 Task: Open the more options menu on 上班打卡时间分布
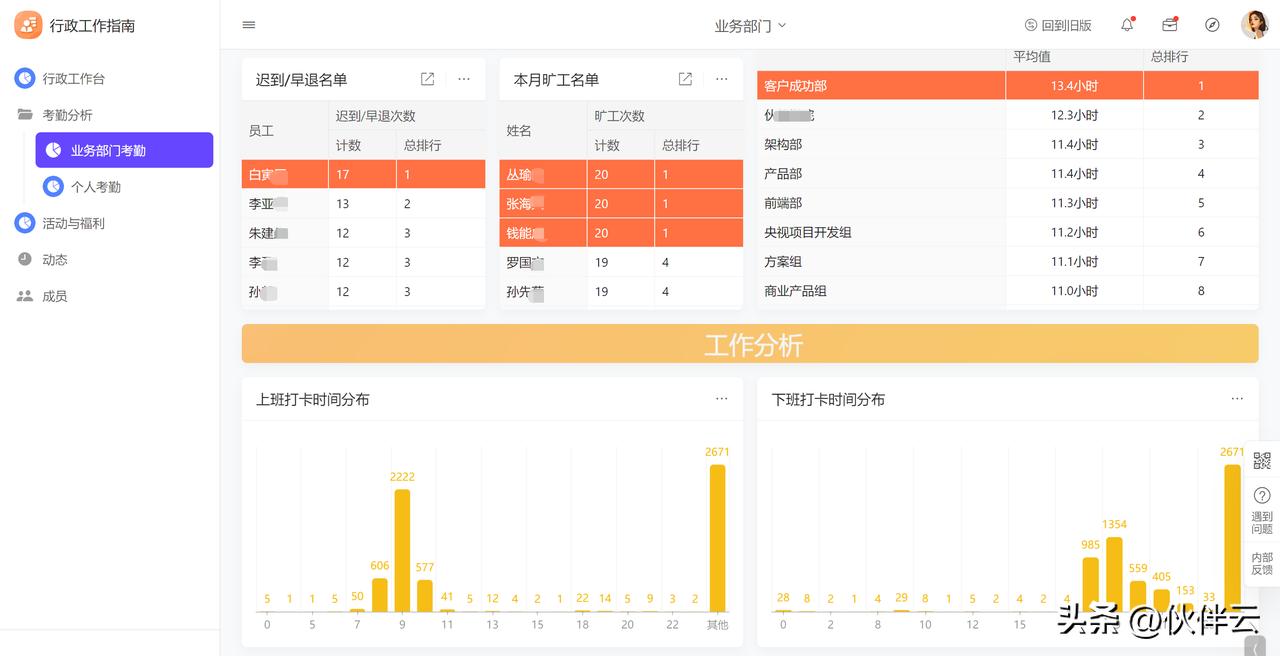(x=722, y=398)
